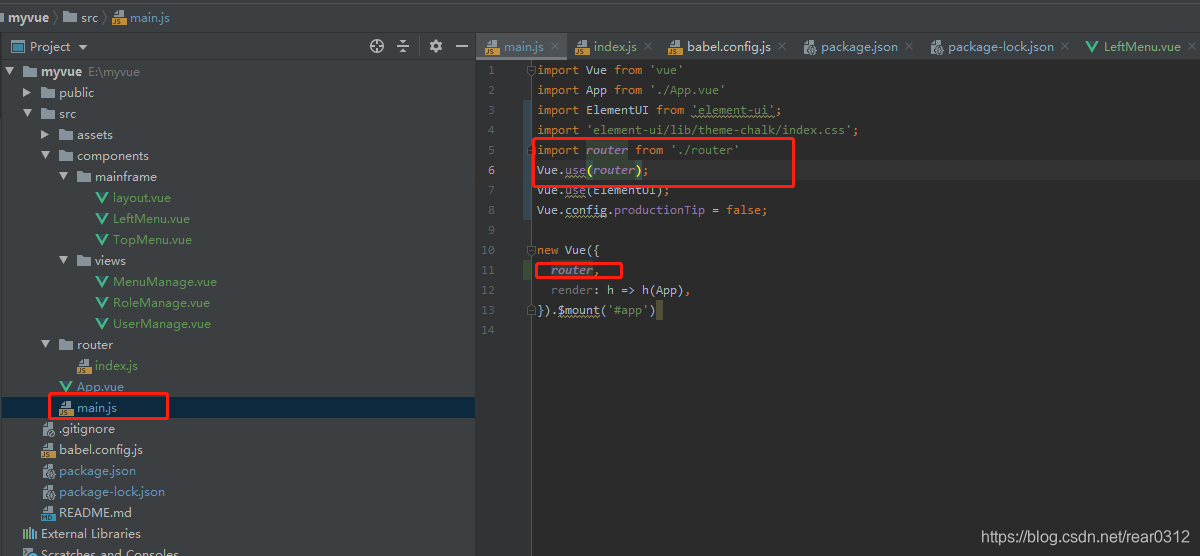Click the components folder icon

[x=66, y=155]
